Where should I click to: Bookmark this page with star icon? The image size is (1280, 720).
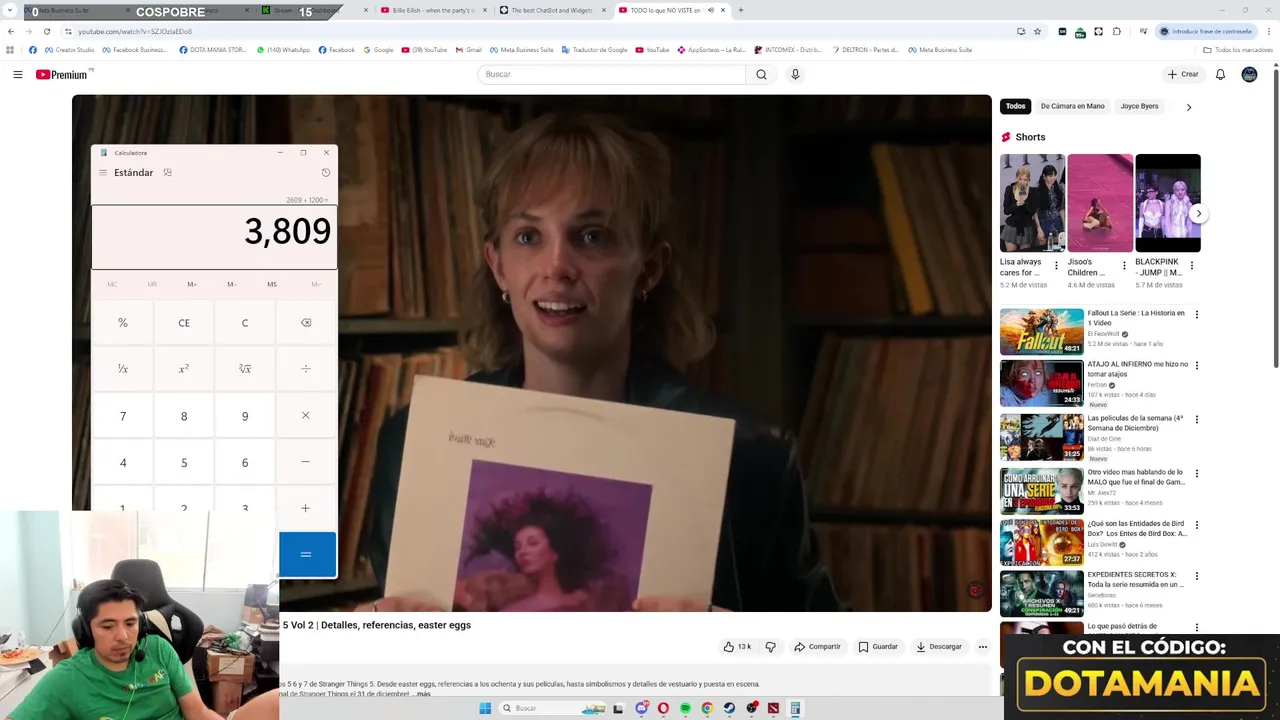point(1037,31)
